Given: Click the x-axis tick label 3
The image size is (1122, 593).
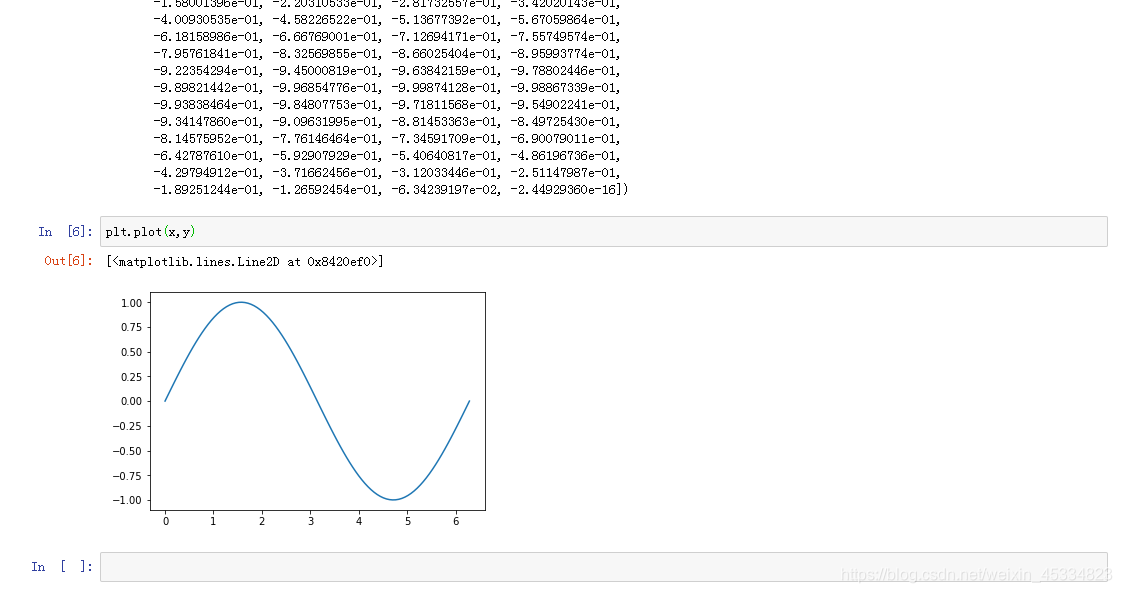Looking at the screenshot, I should 311,521.
